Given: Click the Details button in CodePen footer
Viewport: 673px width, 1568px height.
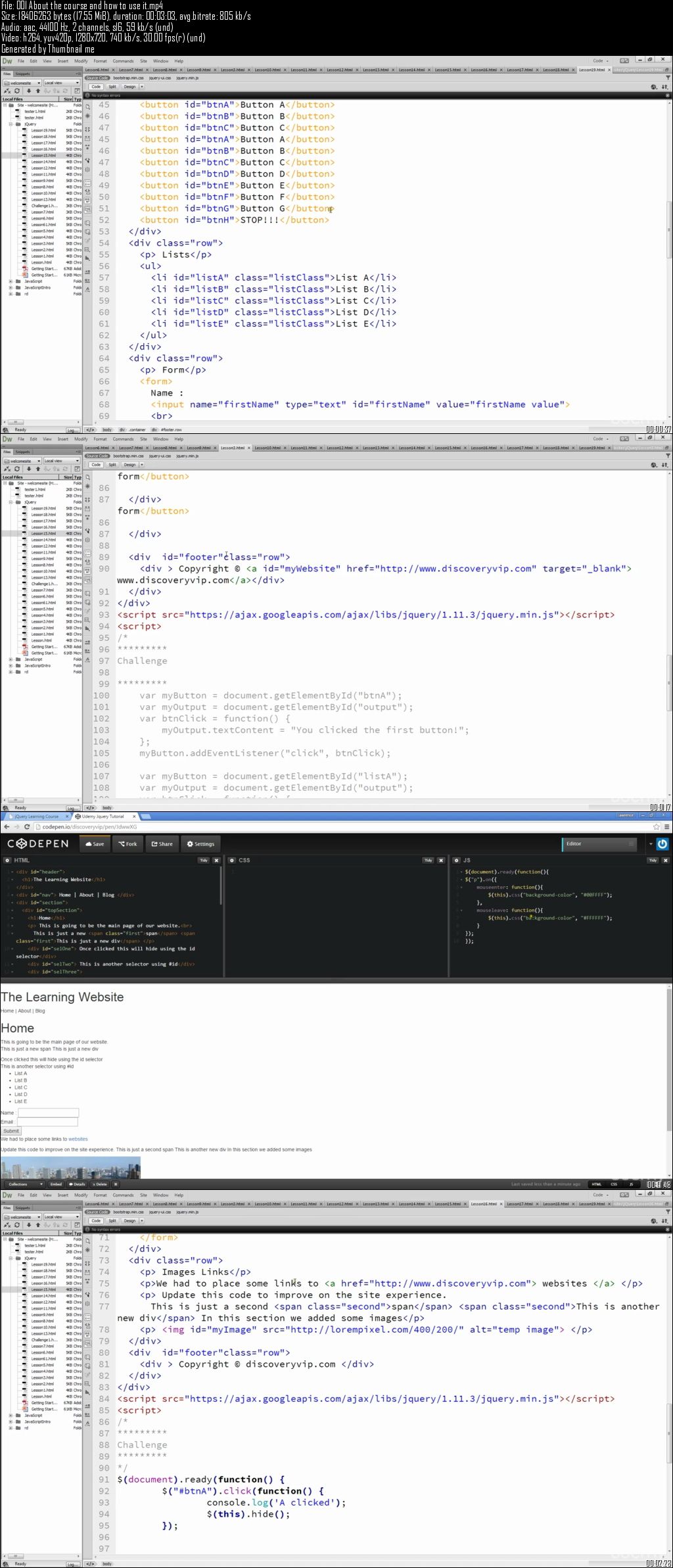Looking at the screenshot, I should pos(78,1184).
